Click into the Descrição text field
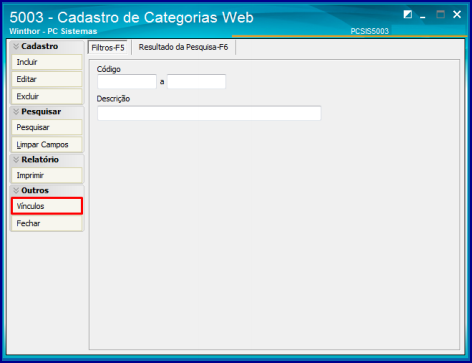Image resolution: width=472 pixels, height=363 pixels. pos(209,113)
